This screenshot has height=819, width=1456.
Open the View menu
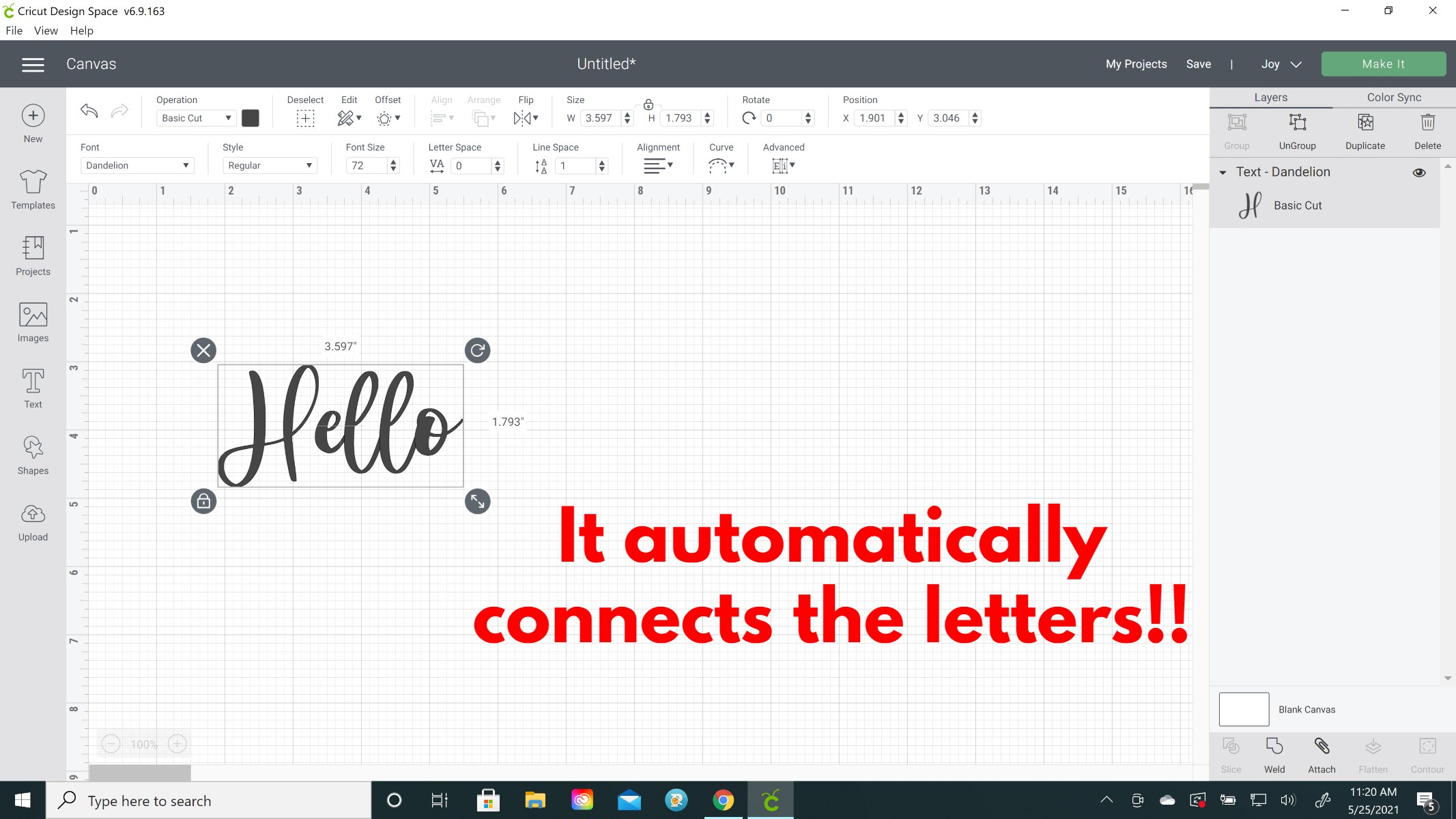(46, 31)
